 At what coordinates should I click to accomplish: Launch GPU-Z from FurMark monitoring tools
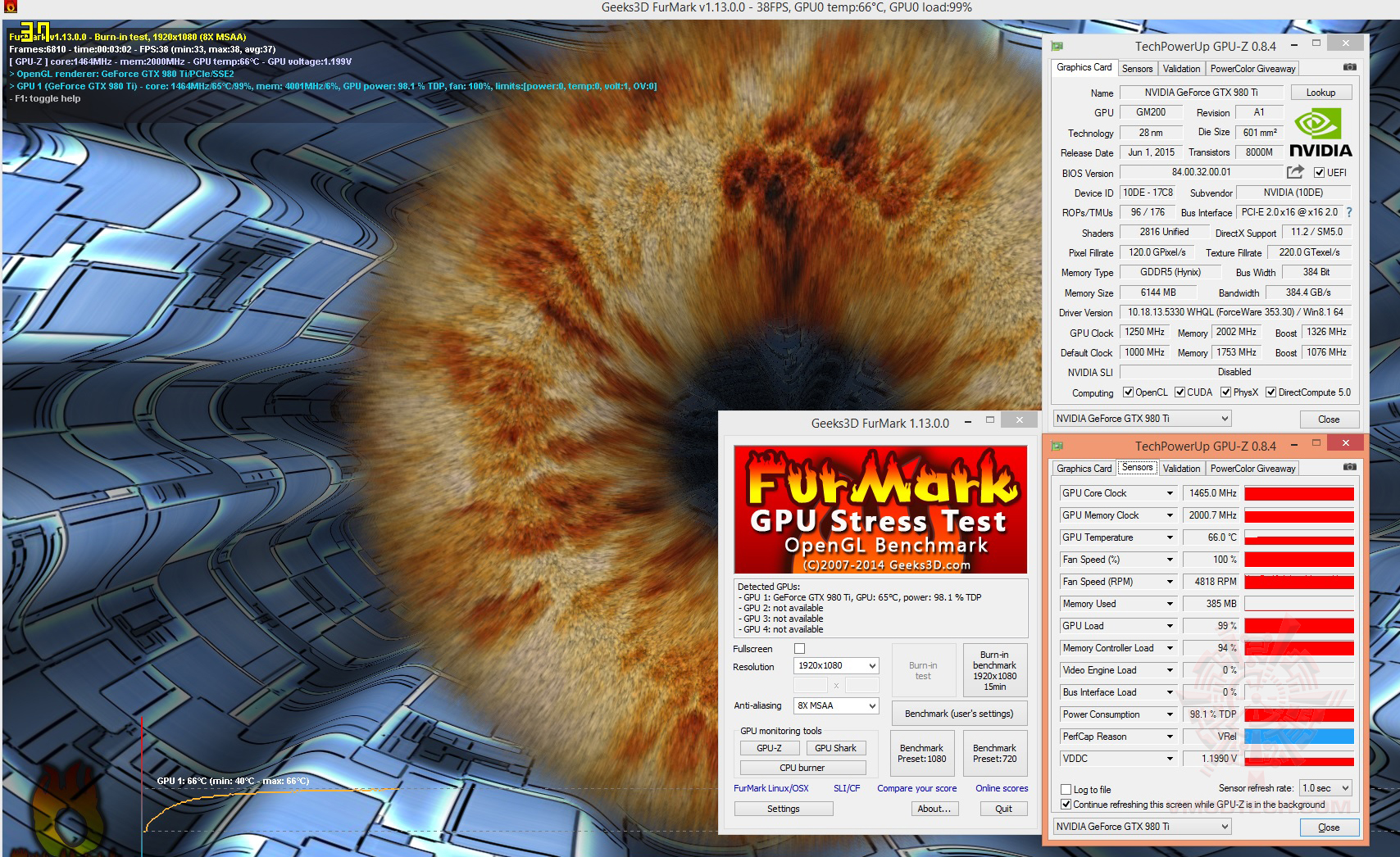click(769, 748)
